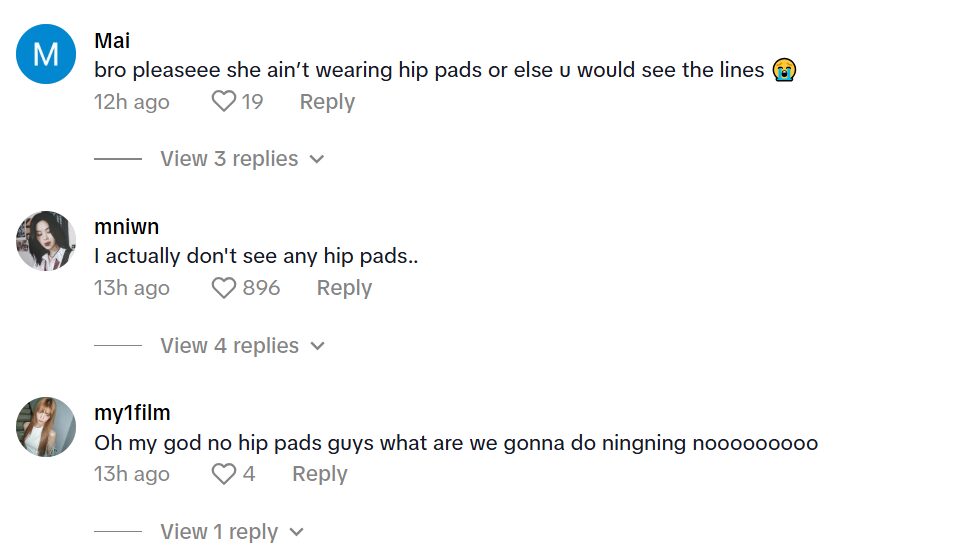Reply to mniwn's comment
Screen dimensions: 976x555
(x=344, y=288)
